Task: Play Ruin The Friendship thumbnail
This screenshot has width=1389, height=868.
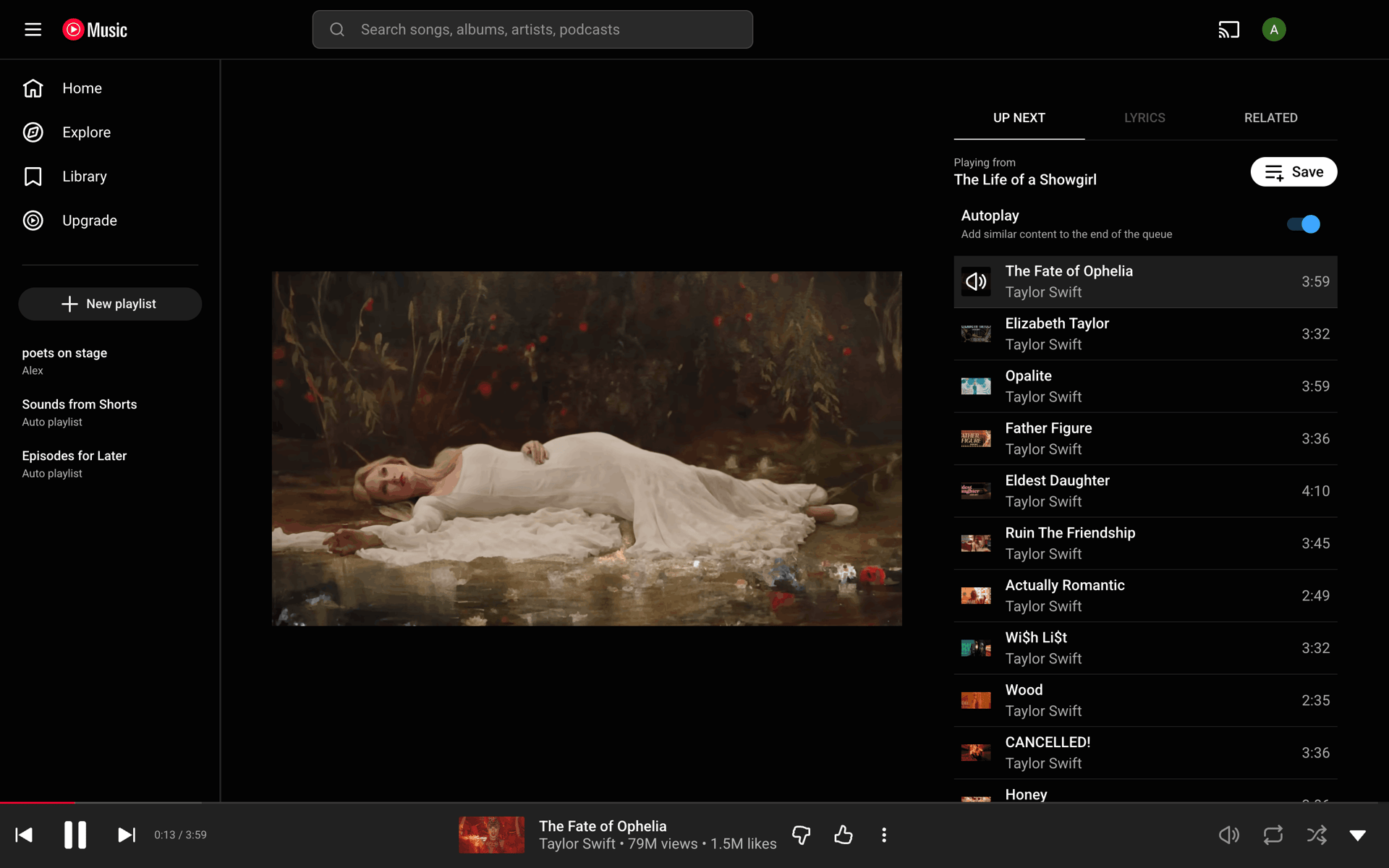Action: [975, 543]
